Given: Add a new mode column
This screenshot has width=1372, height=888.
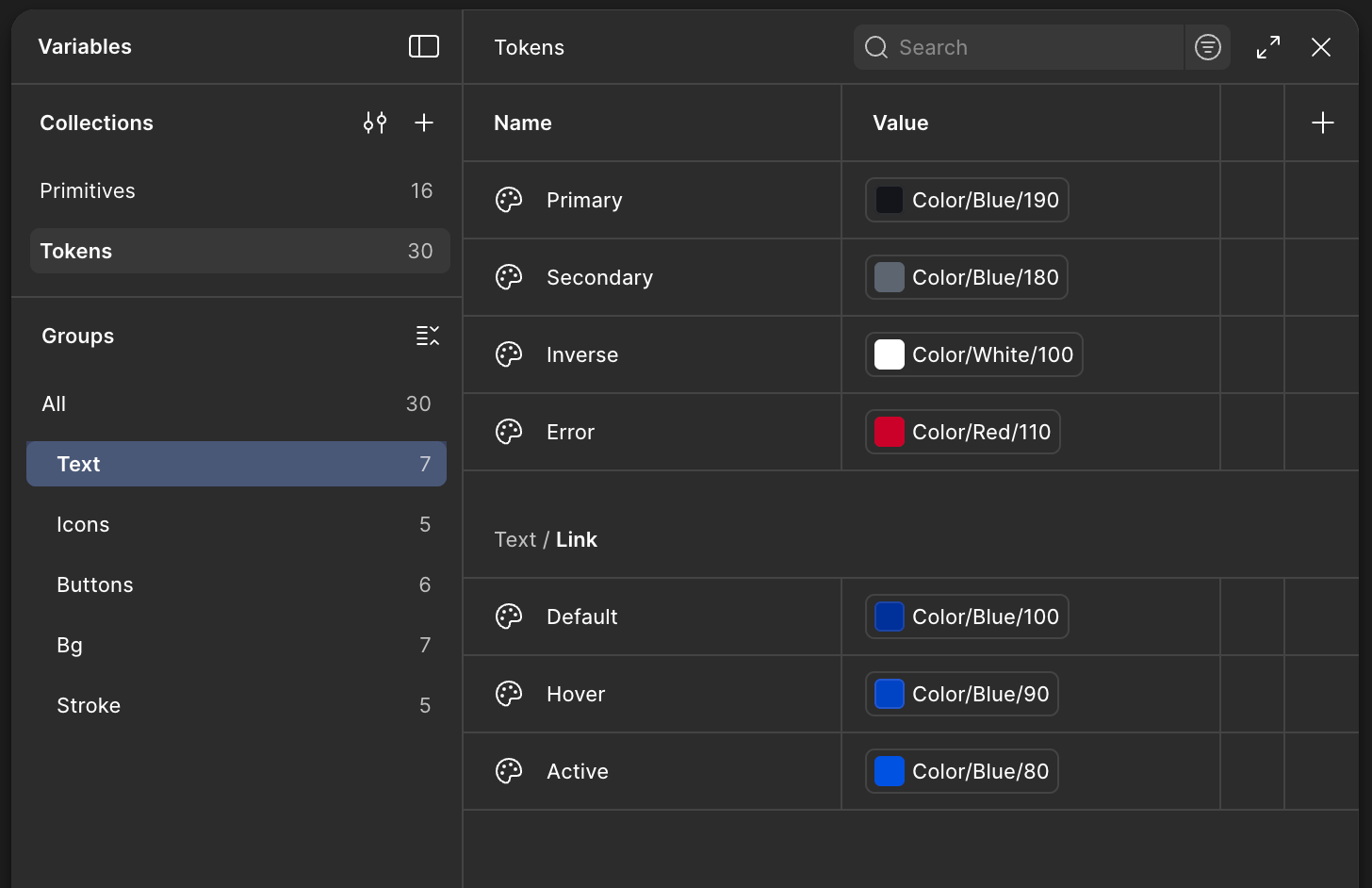Looking at the screenshot, I should click(1322, 123).
